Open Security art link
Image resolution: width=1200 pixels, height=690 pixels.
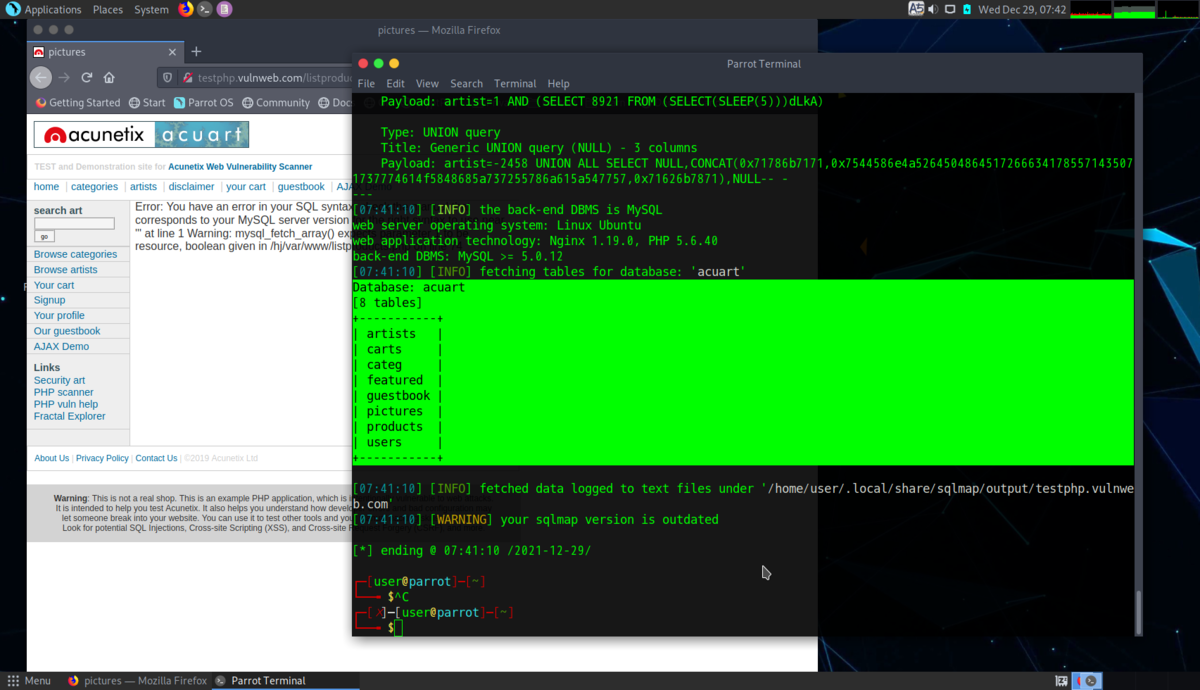[x=59, y=380]
